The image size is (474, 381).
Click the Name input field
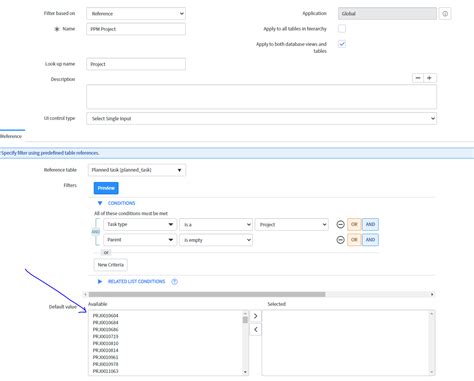point(136,29)
